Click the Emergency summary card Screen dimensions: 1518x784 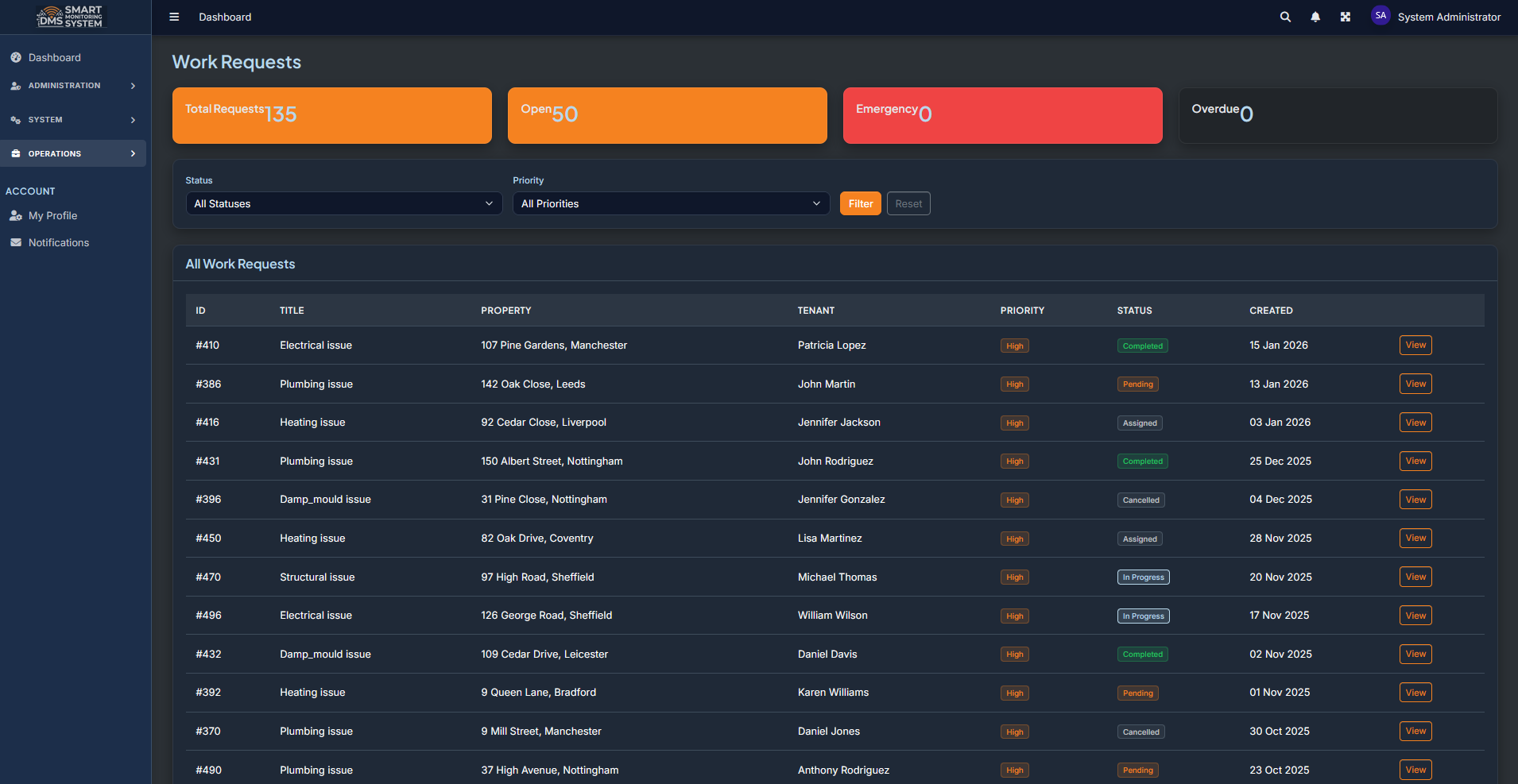pyautogui.click(x=1001, y=115)
